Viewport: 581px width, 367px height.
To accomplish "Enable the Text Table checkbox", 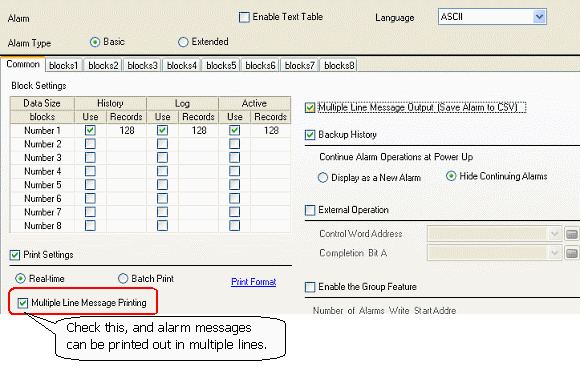I will (x=244, y=17).
